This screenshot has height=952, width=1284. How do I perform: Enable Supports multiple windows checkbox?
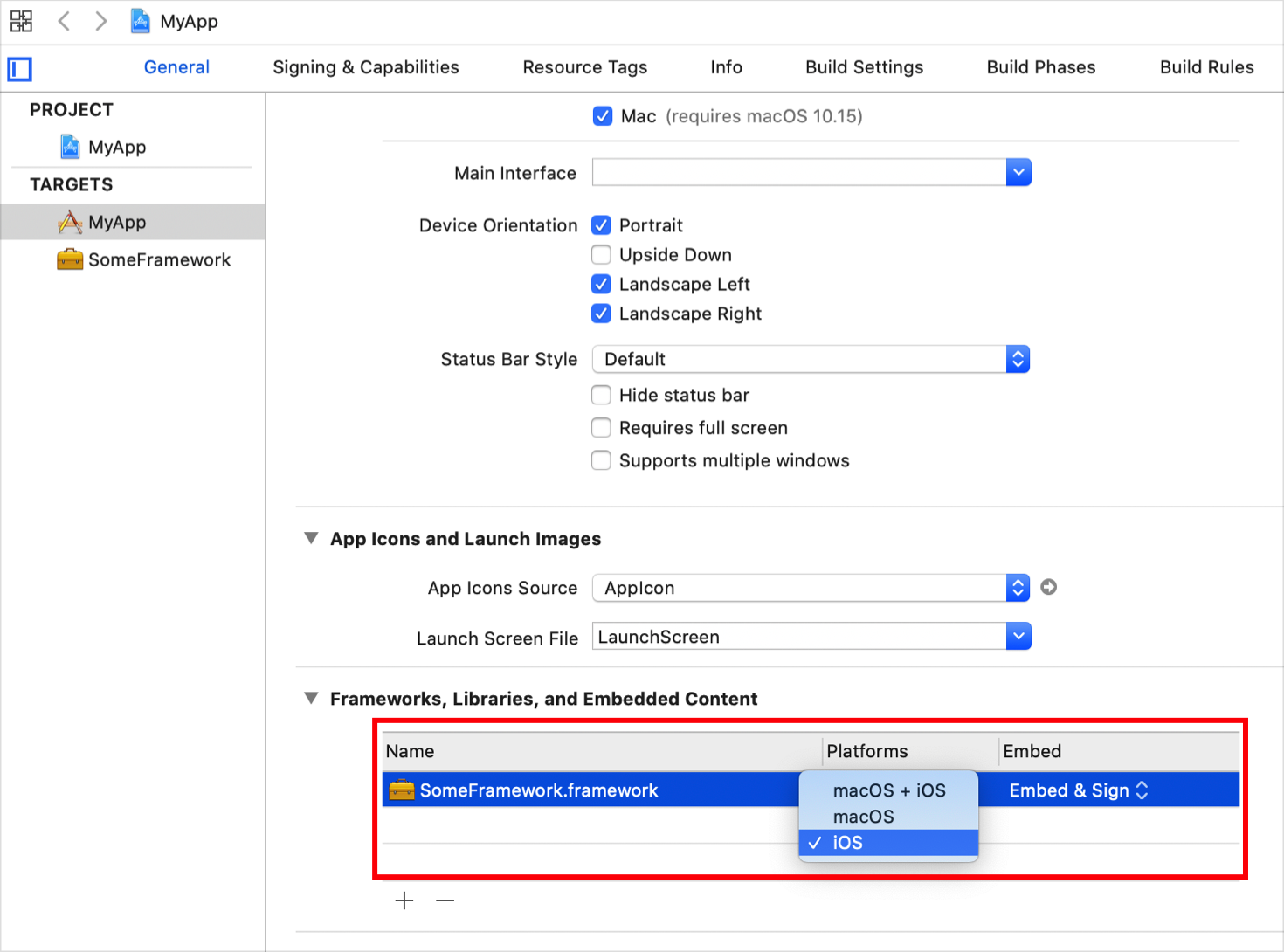pos(601,460)
